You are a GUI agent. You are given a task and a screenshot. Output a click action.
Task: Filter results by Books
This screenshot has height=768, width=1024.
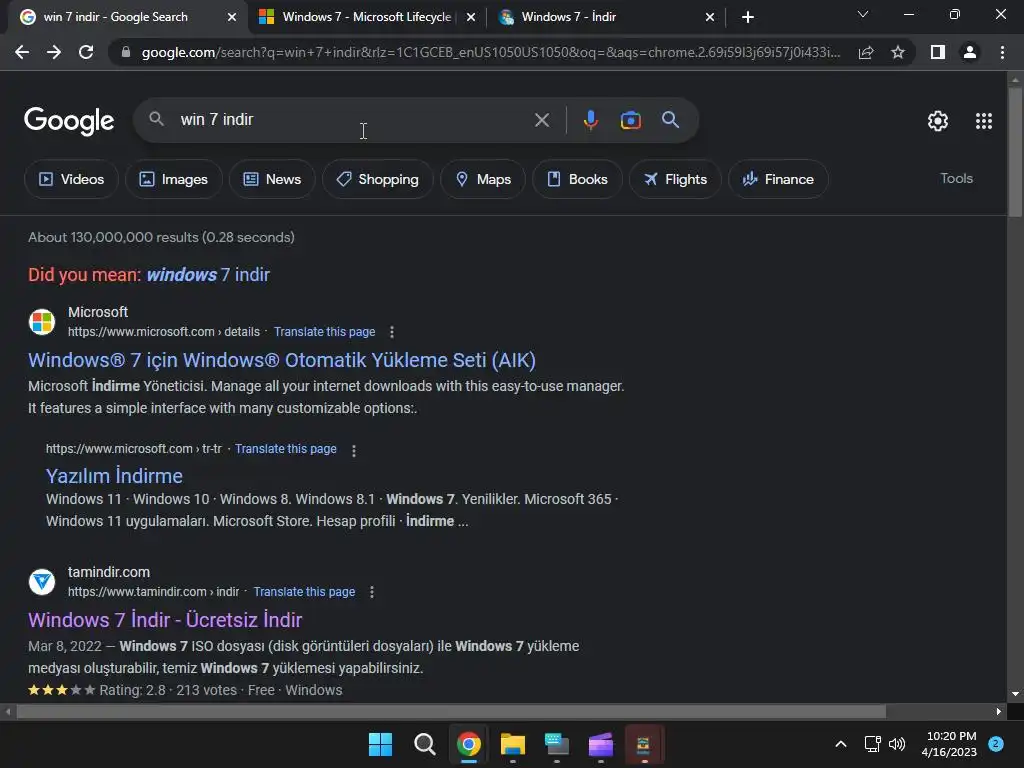[x=577, y=179]
